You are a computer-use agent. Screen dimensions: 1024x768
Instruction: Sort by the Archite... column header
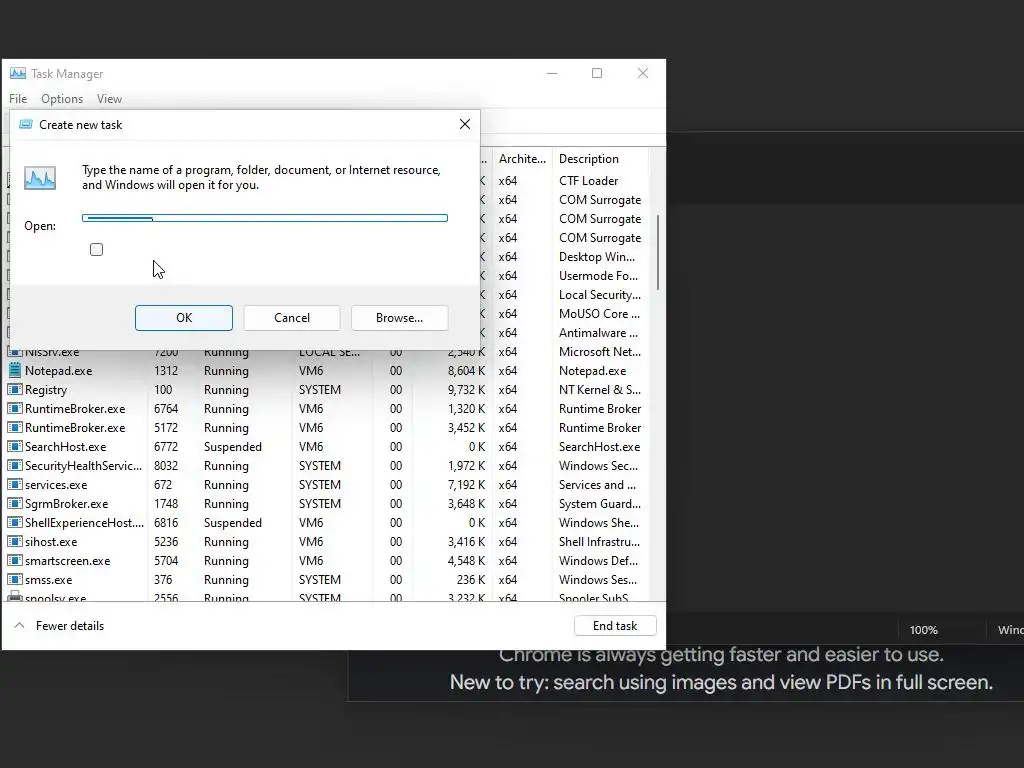(522, 159)
